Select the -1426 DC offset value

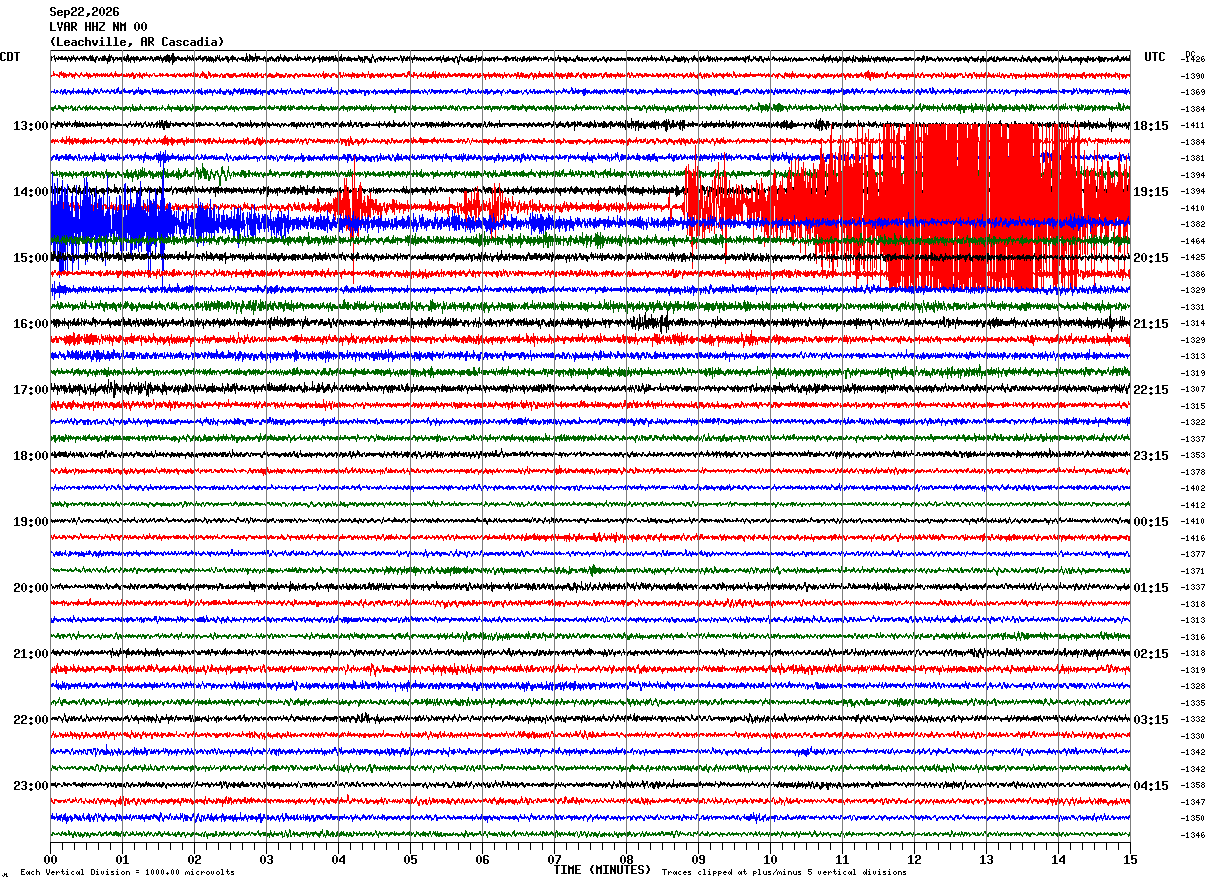tap(1193, 60)
